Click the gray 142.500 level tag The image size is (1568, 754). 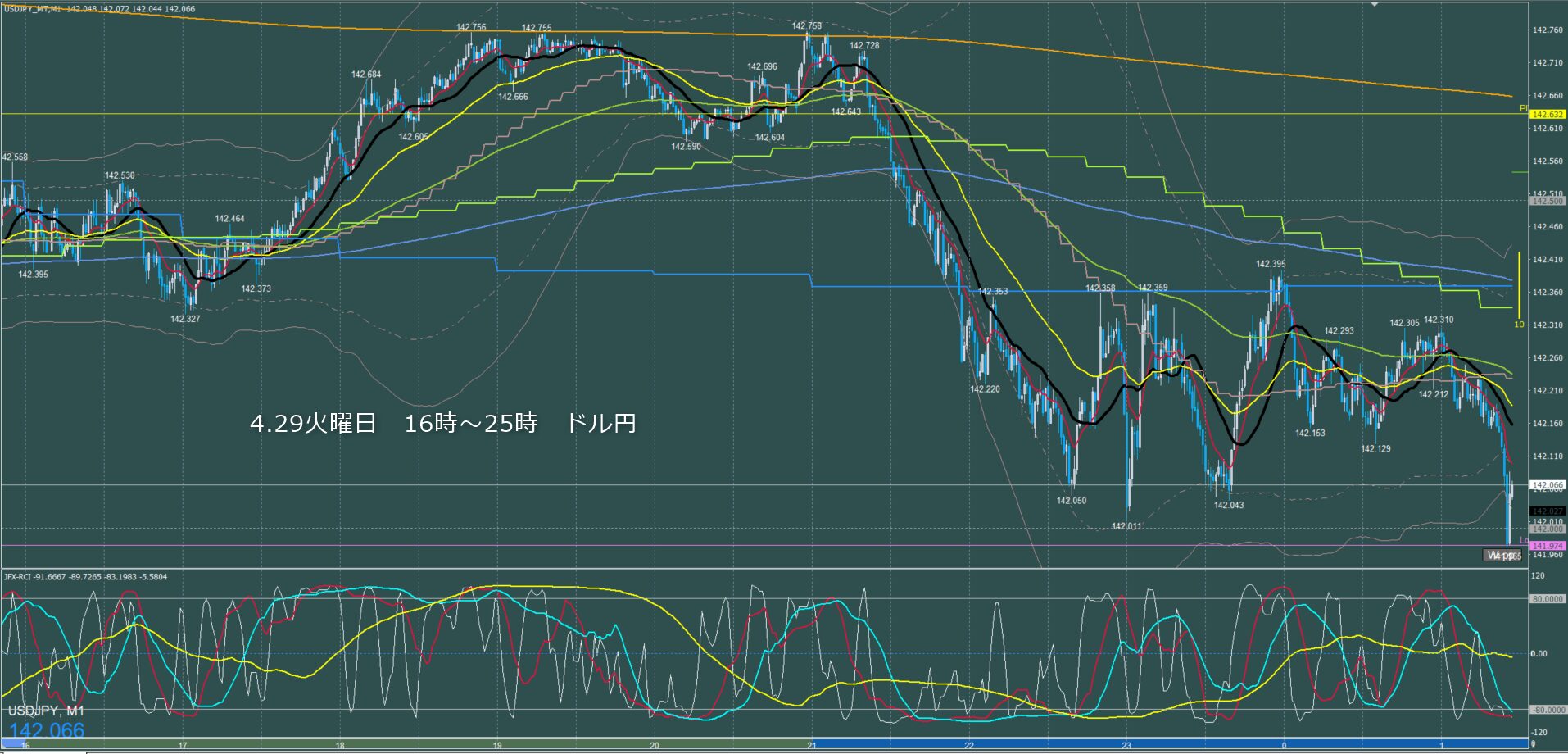click(1548, 201)
